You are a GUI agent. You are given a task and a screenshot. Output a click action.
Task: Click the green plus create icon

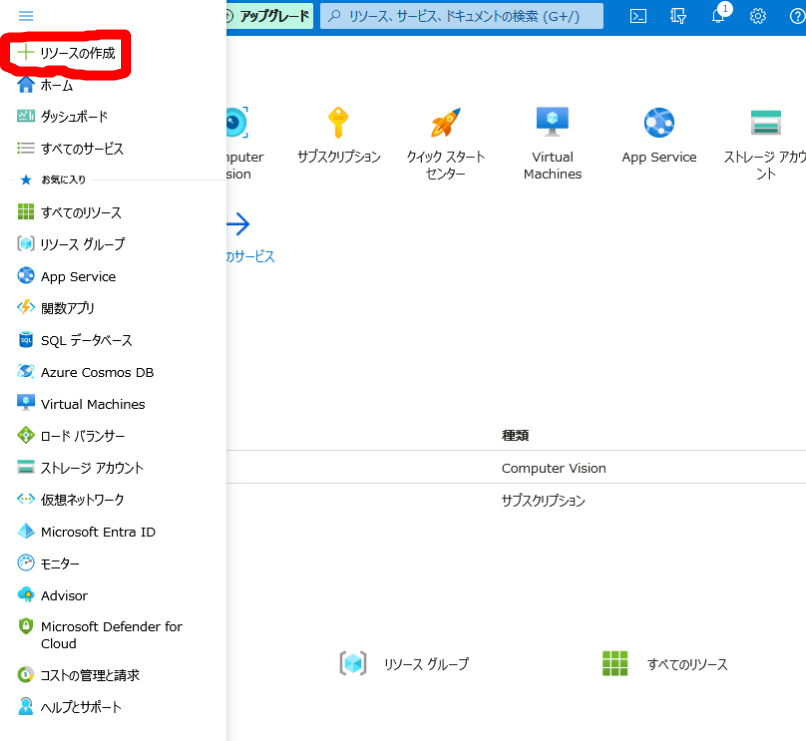pos(26,52)
